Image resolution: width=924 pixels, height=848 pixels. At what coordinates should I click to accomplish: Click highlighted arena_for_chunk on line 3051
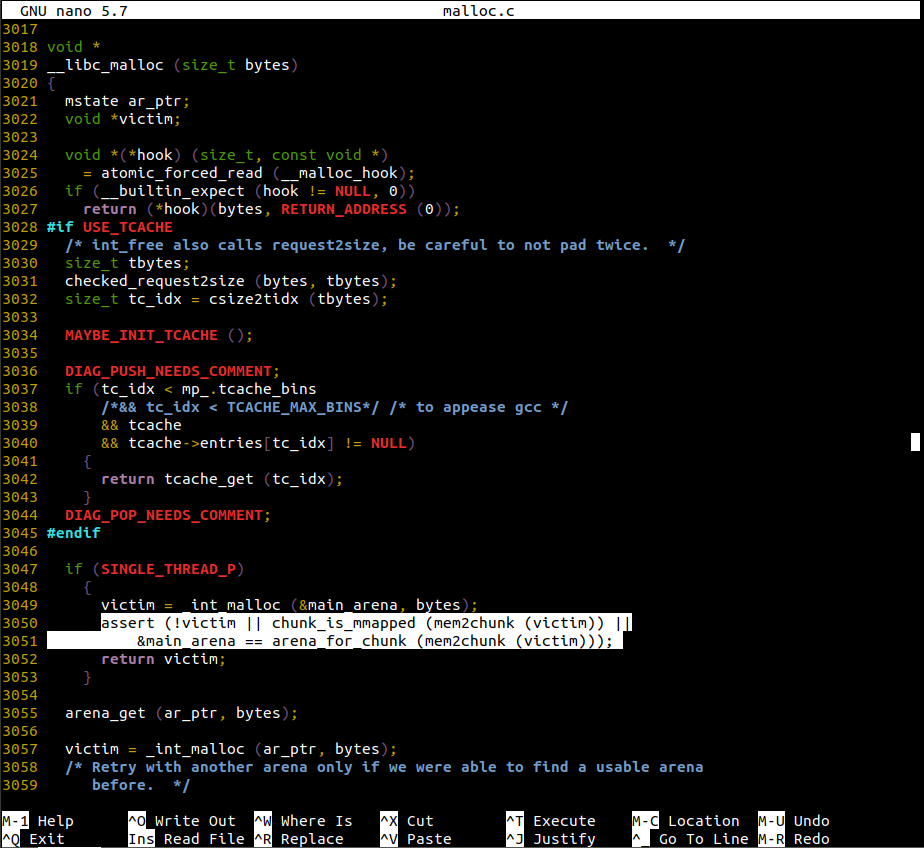pos(339,641)
